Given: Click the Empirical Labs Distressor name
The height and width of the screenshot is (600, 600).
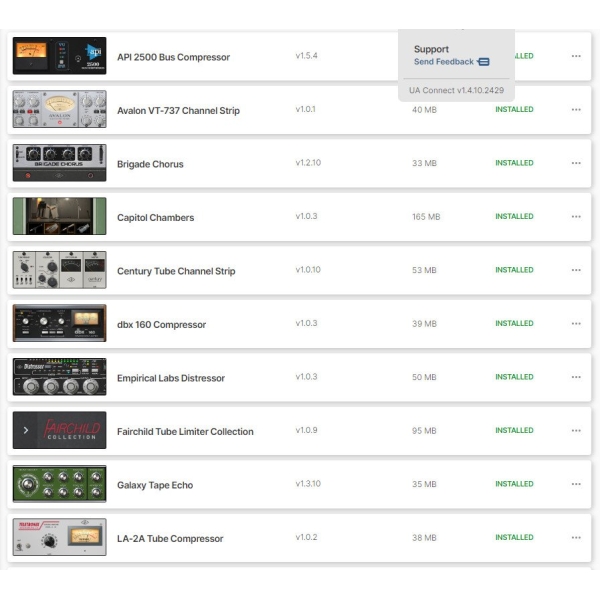Looking at the screenshot, I should pos(171,378).
